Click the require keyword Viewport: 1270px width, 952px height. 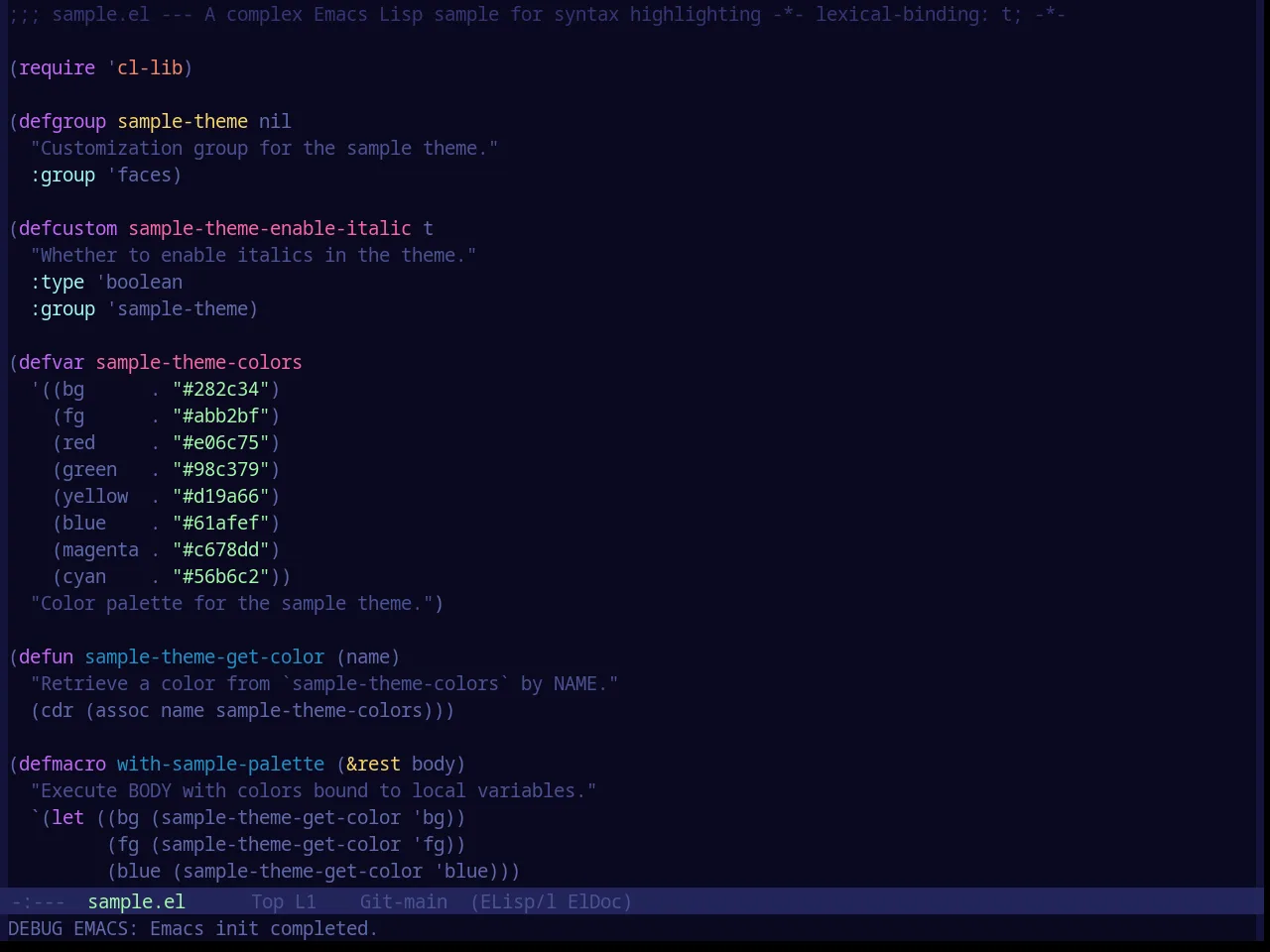57,67
